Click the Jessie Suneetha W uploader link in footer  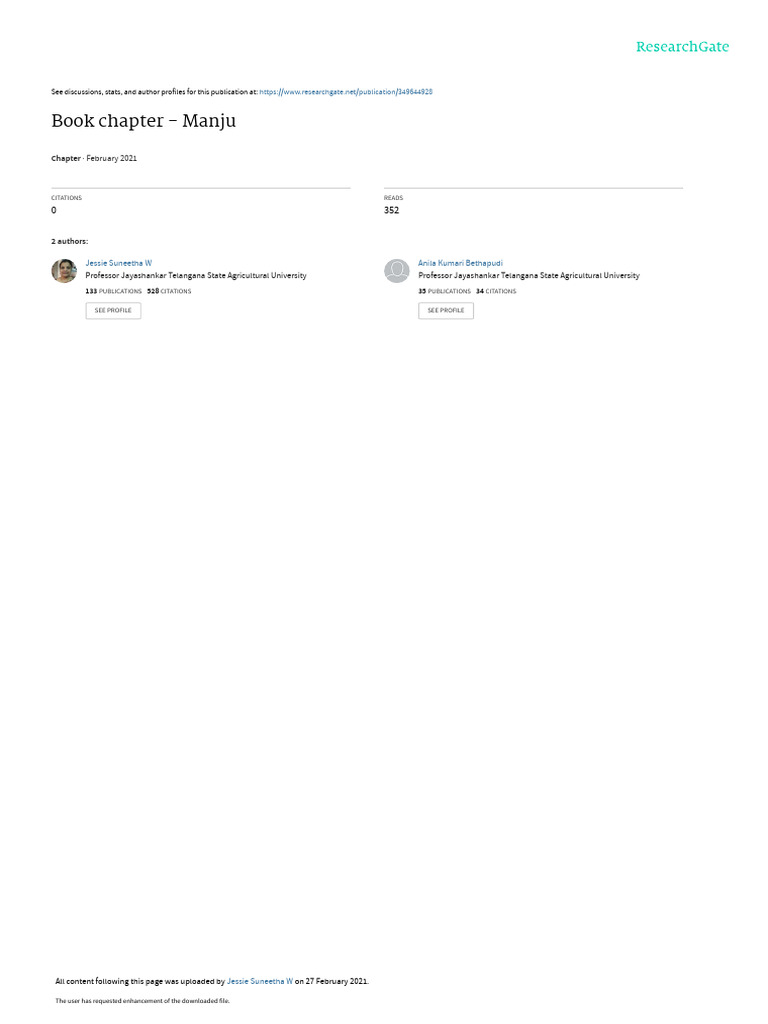pos(260,981)
